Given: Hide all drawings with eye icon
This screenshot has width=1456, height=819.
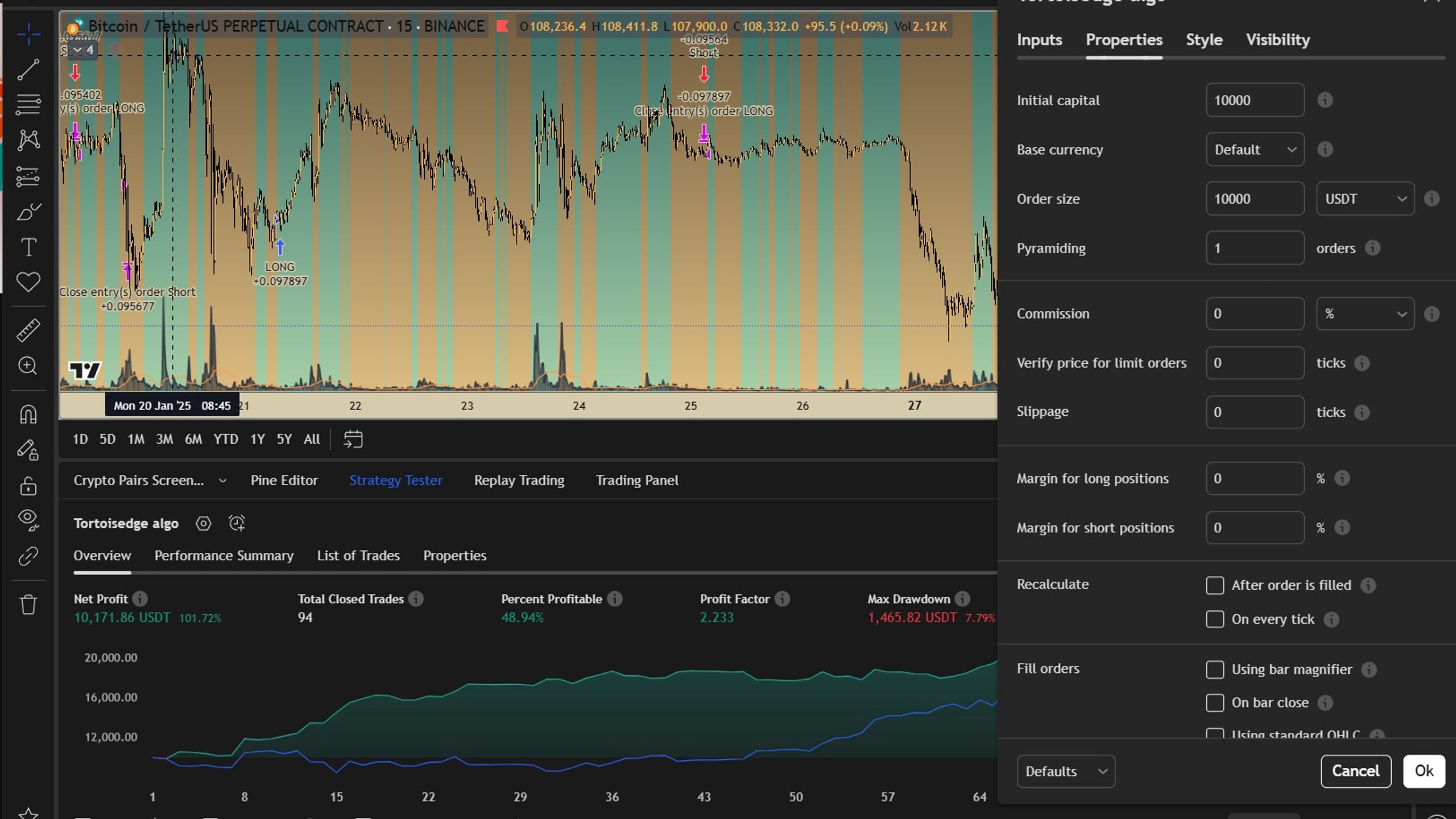Looking at the screenshot, I should click(x=28, y=520).
